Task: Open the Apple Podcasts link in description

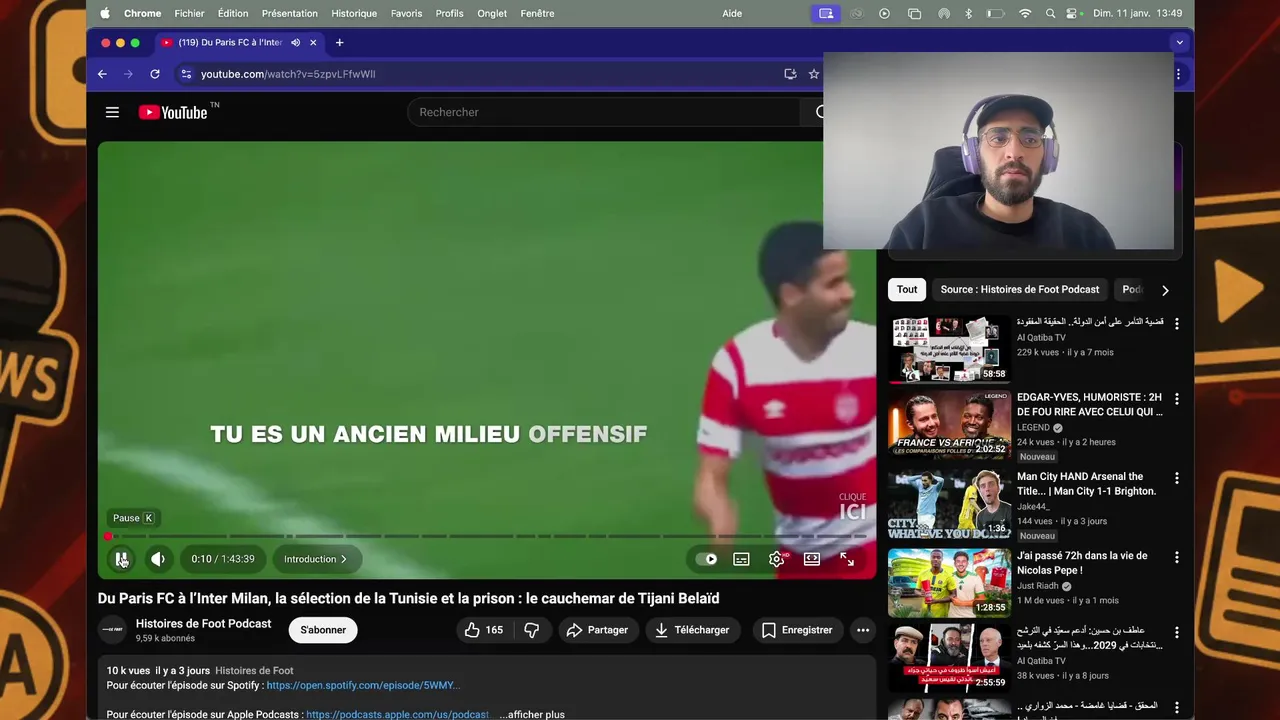Action: click(397, 715)
